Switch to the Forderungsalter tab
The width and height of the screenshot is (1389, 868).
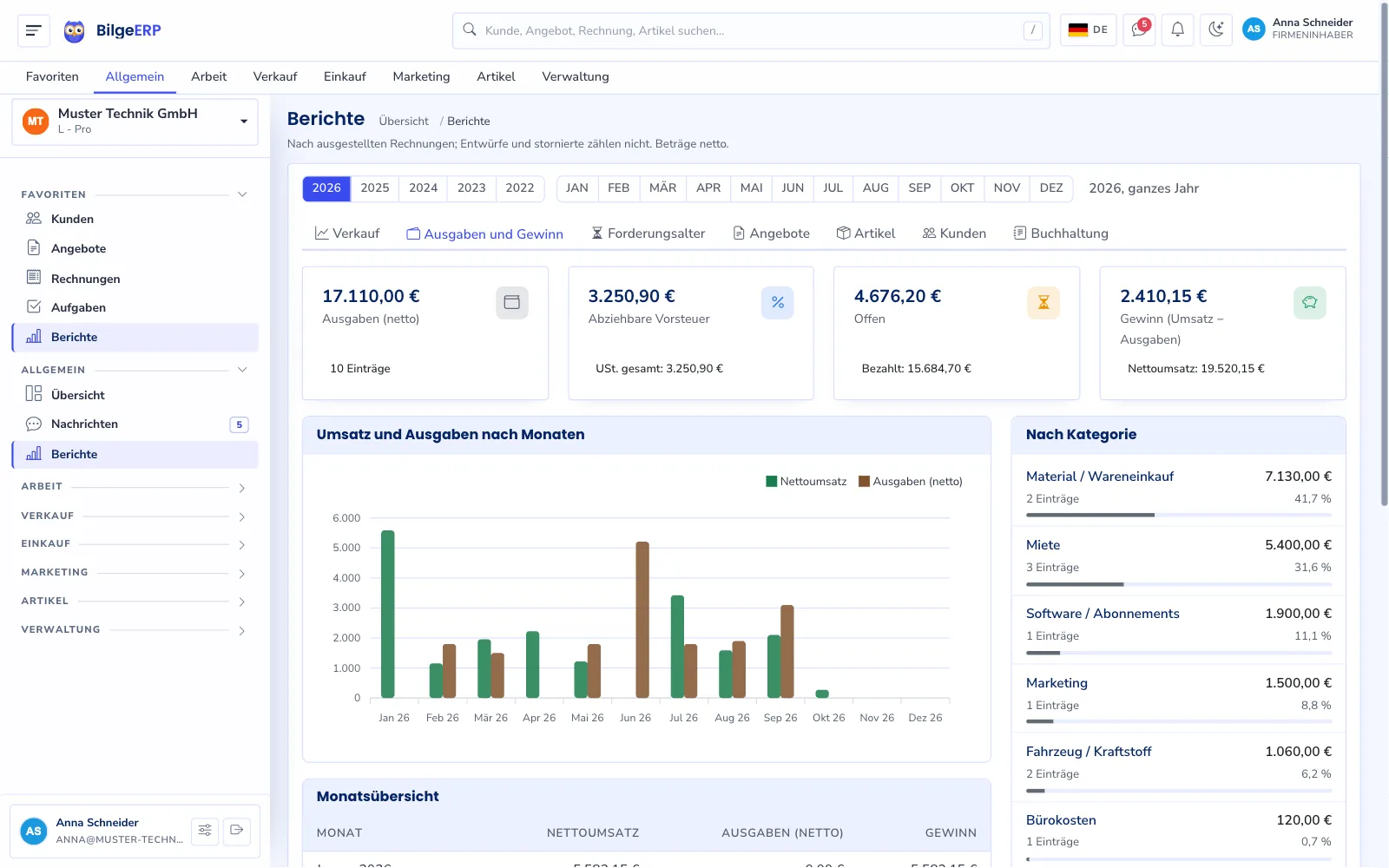(648, 233)
